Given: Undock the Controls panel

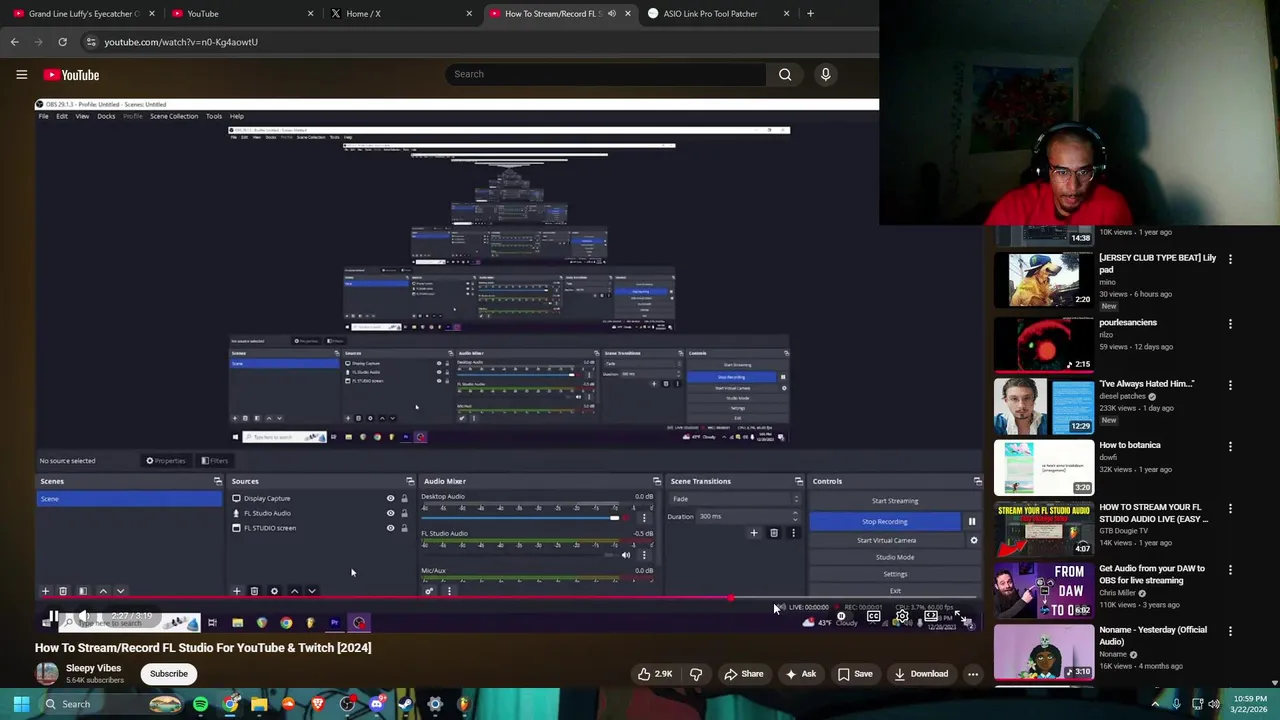Looking at the screenshot, I should tap(977, 481).
